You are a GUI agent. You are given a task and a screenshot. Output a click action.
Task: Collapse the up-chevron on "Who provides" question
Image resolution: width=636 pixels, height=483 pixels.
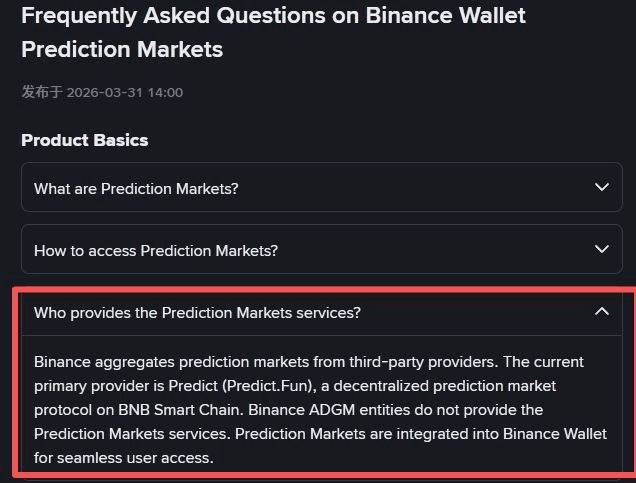601,312
